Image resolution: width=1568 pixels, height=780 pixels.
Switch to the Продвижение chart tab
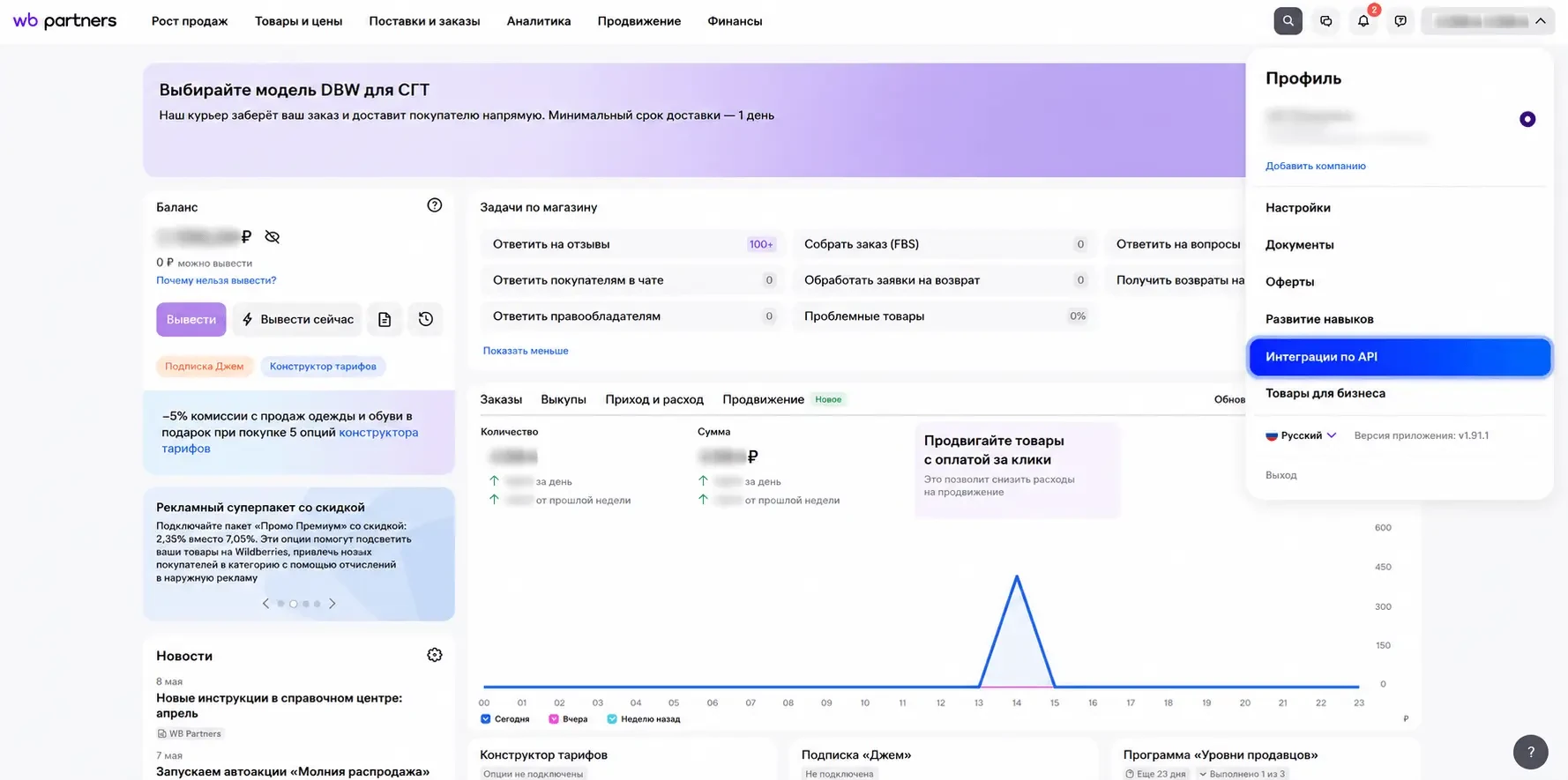[x=764, y=399]
